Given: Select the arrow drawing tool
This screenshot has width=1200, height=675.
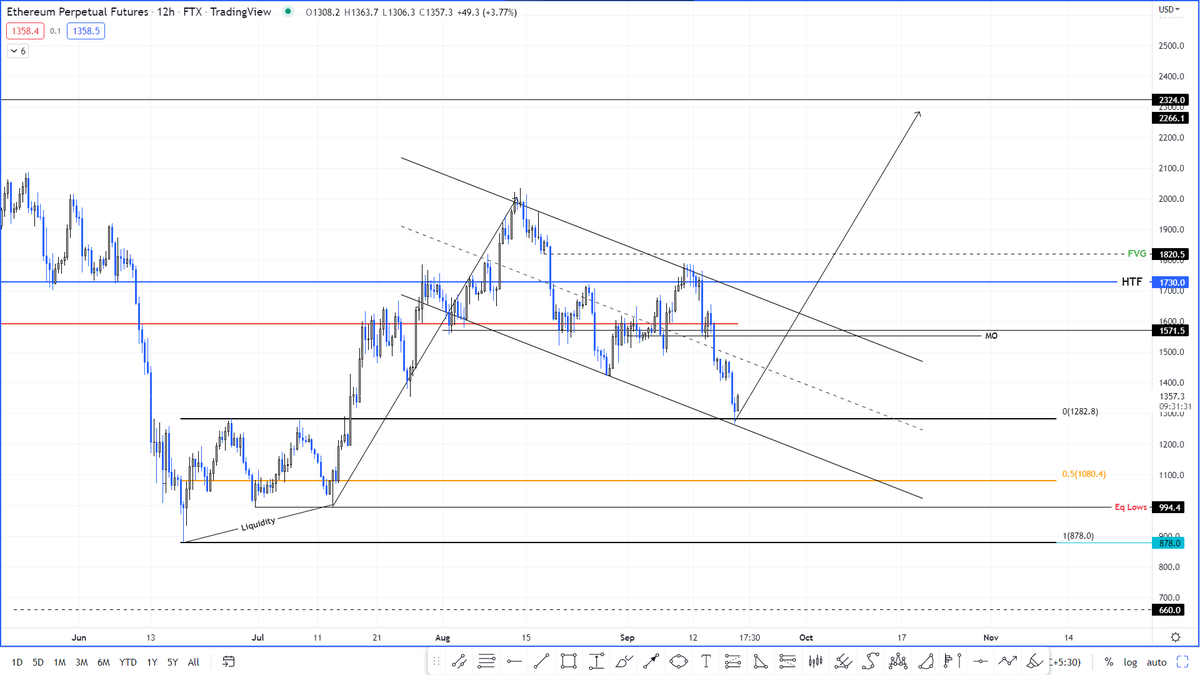Looking at the screenshot, I should pos(650,661).
